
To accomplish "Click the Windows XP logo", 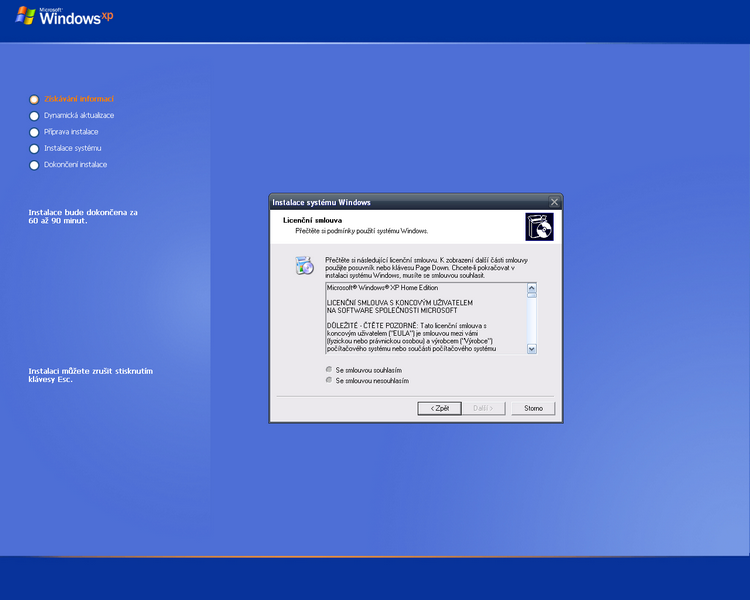I will [65, 16].
